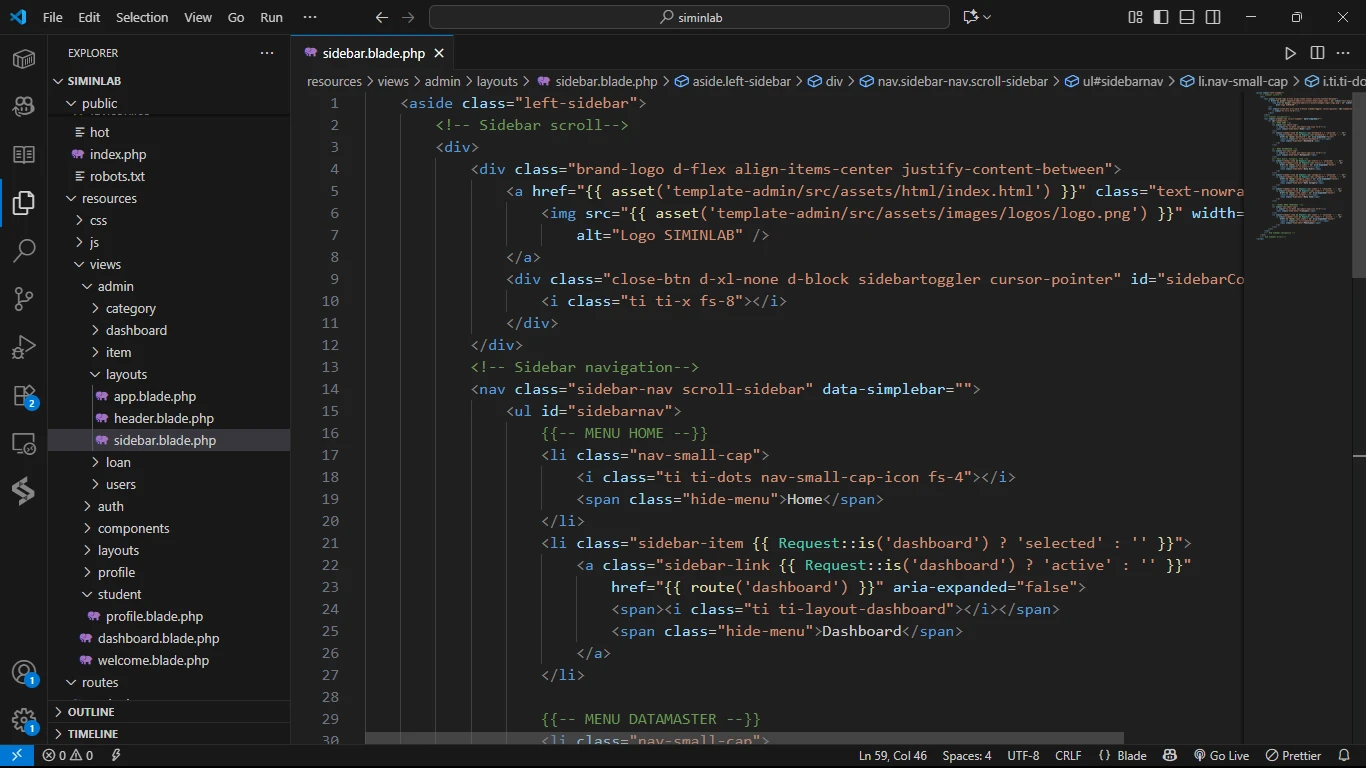Open the Selection menu

click(x=142, y=17)
